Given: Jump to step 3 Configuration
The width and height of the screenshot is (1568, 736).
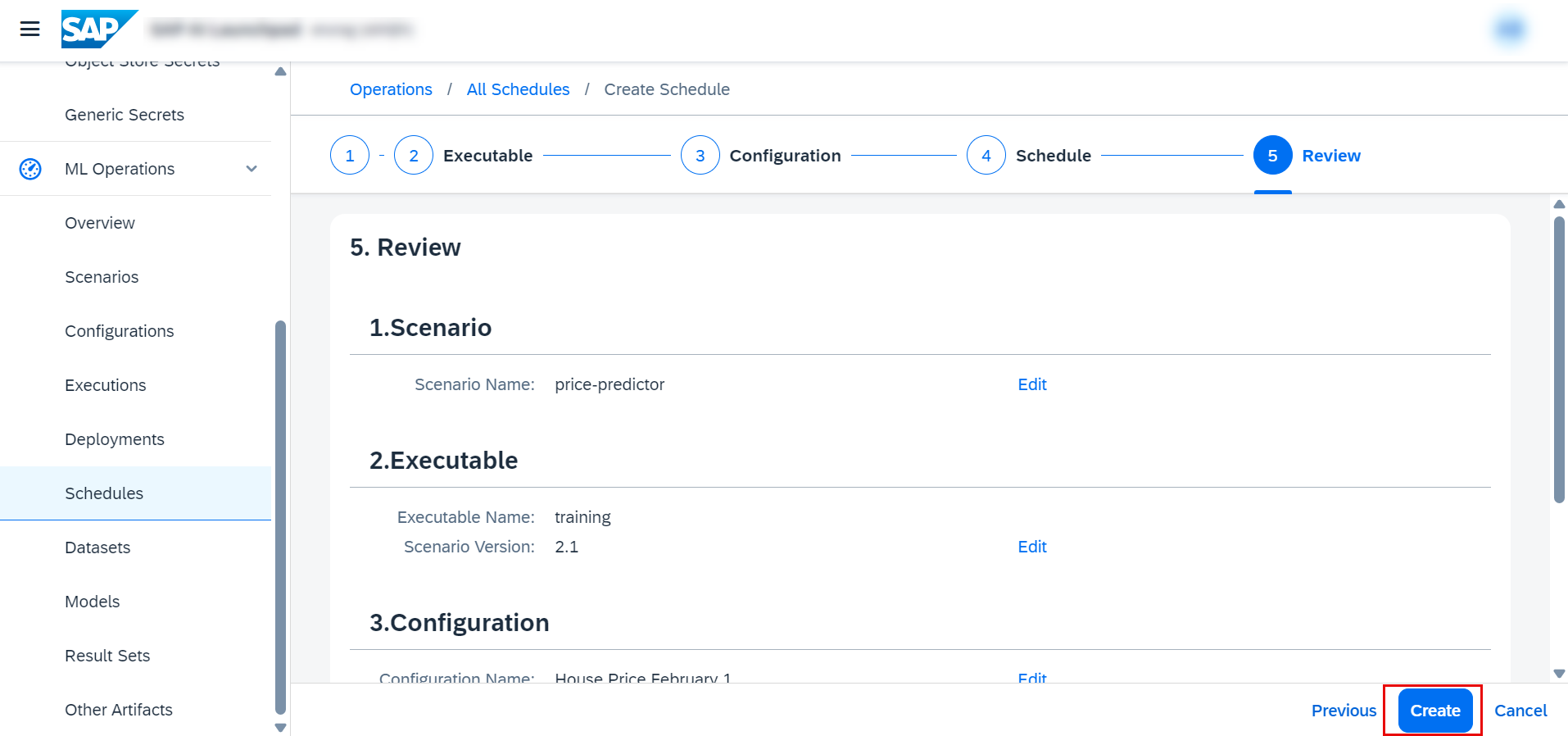Looking at the screenshot, I should pyautogui.click(x=700, y=156).
